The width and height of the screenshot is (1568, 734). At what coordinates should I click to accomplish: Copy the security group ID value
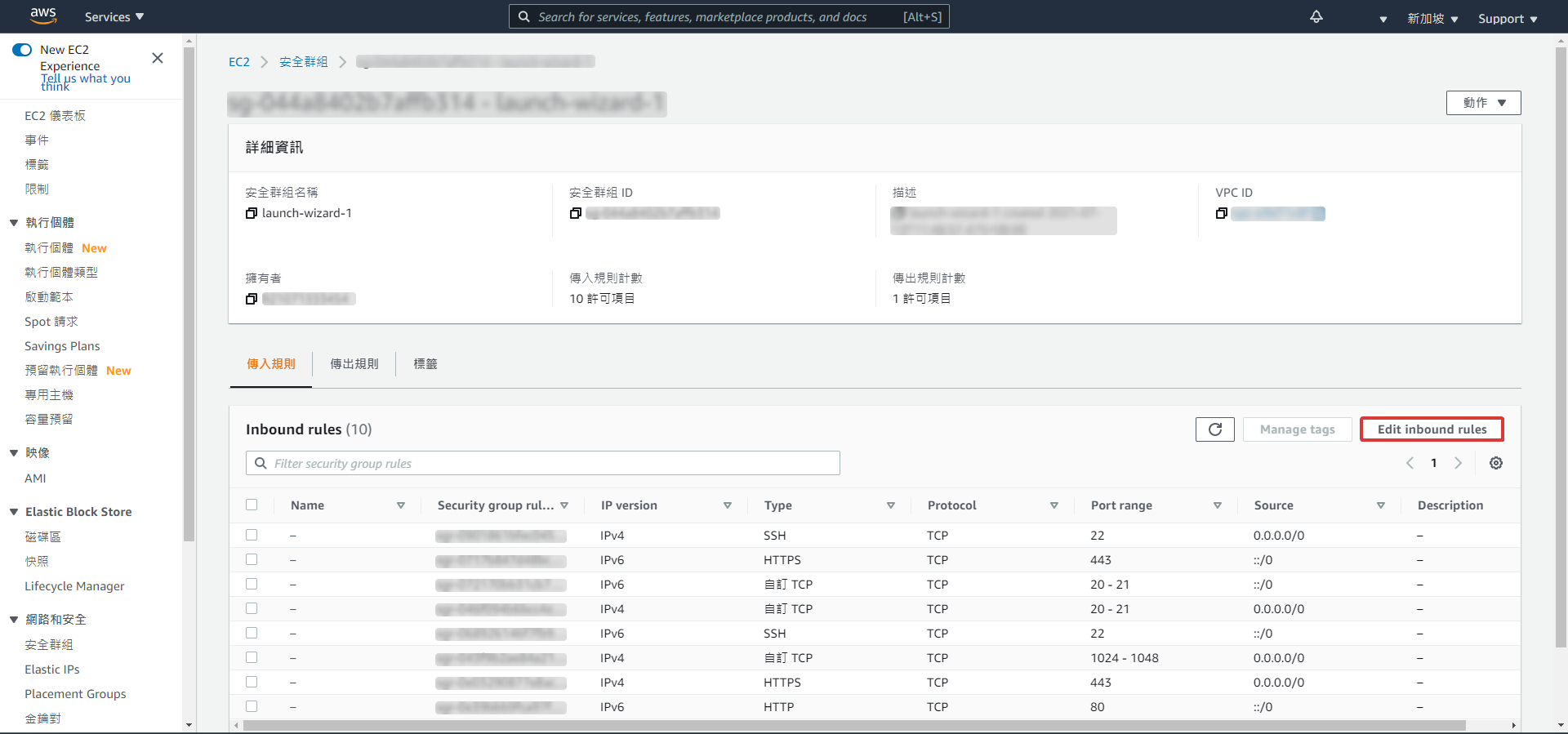pos(576,213)
